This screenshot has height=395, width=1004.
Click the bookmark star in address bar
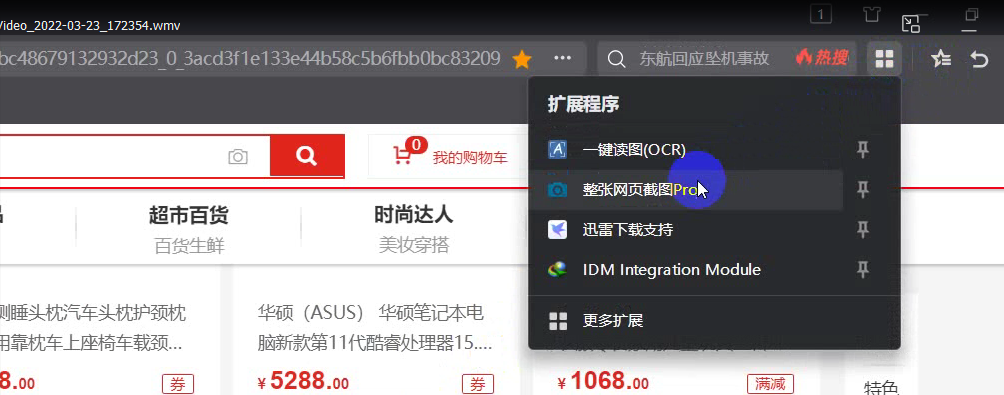click(x=522, y=60)
